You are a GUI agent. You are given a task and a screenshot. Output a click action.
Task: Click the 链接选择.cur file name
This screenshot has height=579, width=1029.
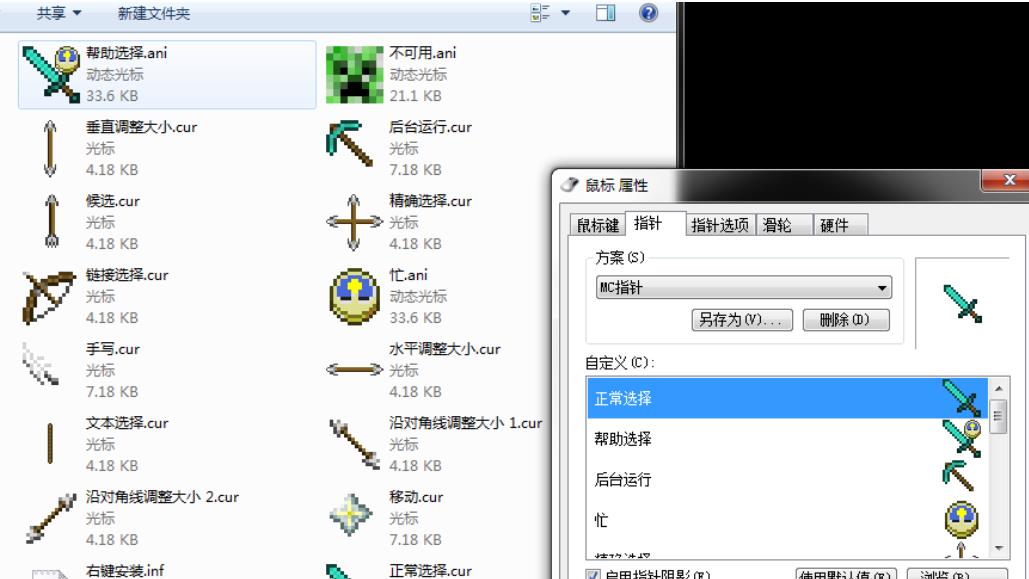click(127, 275)
